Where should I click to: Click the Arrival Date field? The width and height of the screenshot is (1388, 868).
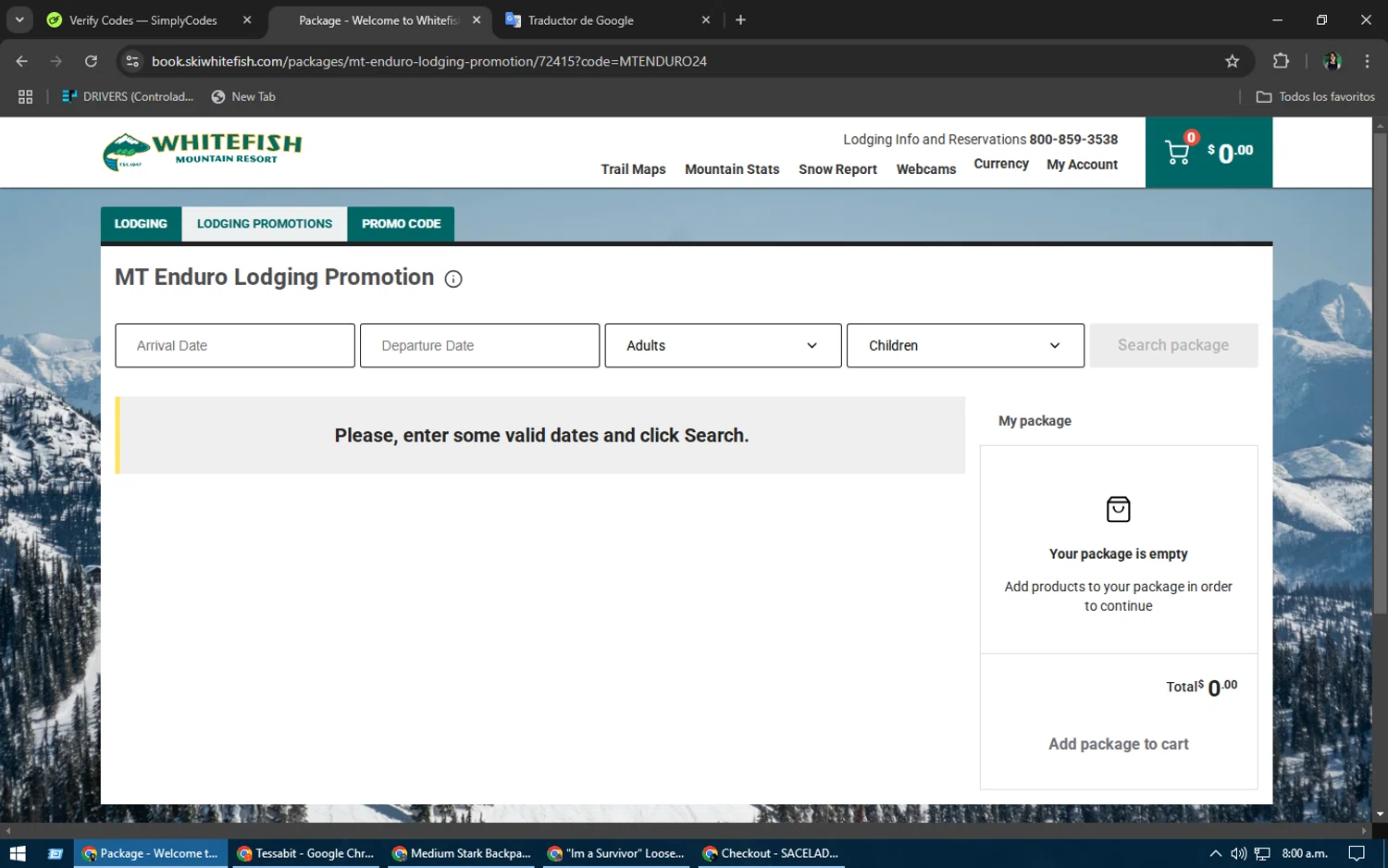click(x=235, y=345)
